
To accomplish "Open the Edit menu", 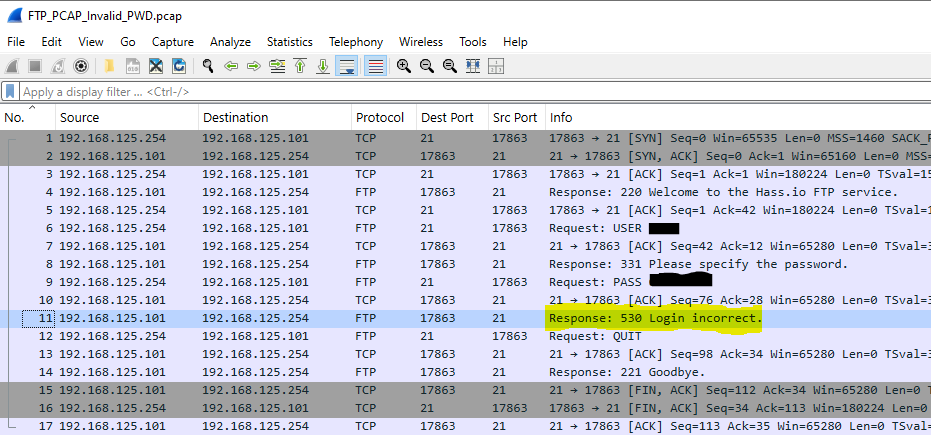I will click(52, 42).
